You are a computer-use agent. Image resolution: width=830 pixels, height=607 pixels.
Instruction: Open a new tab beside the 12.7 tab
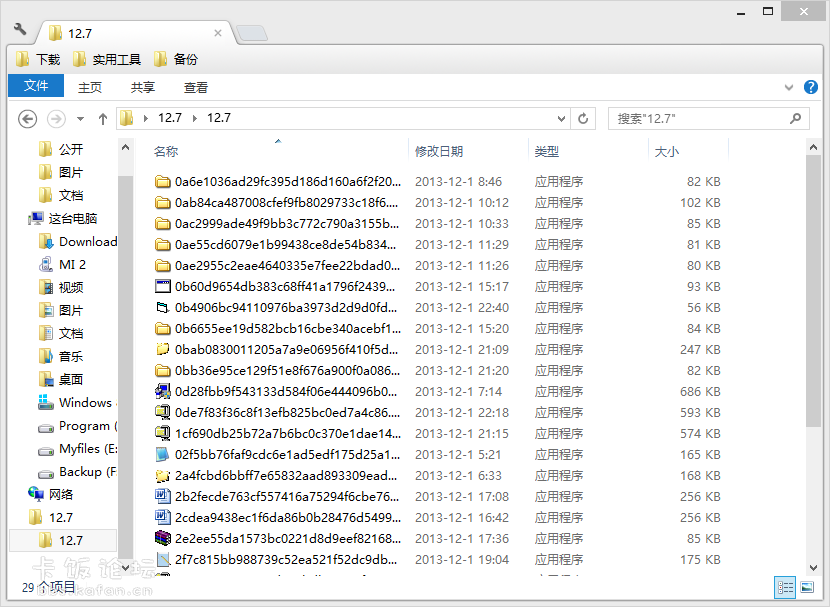252,33
